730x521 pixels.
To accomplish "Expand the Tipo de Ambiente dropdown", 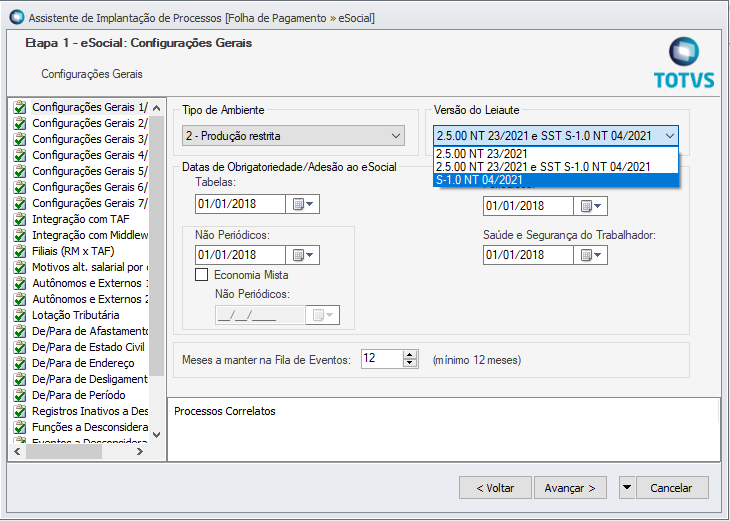I will point(397,136).
